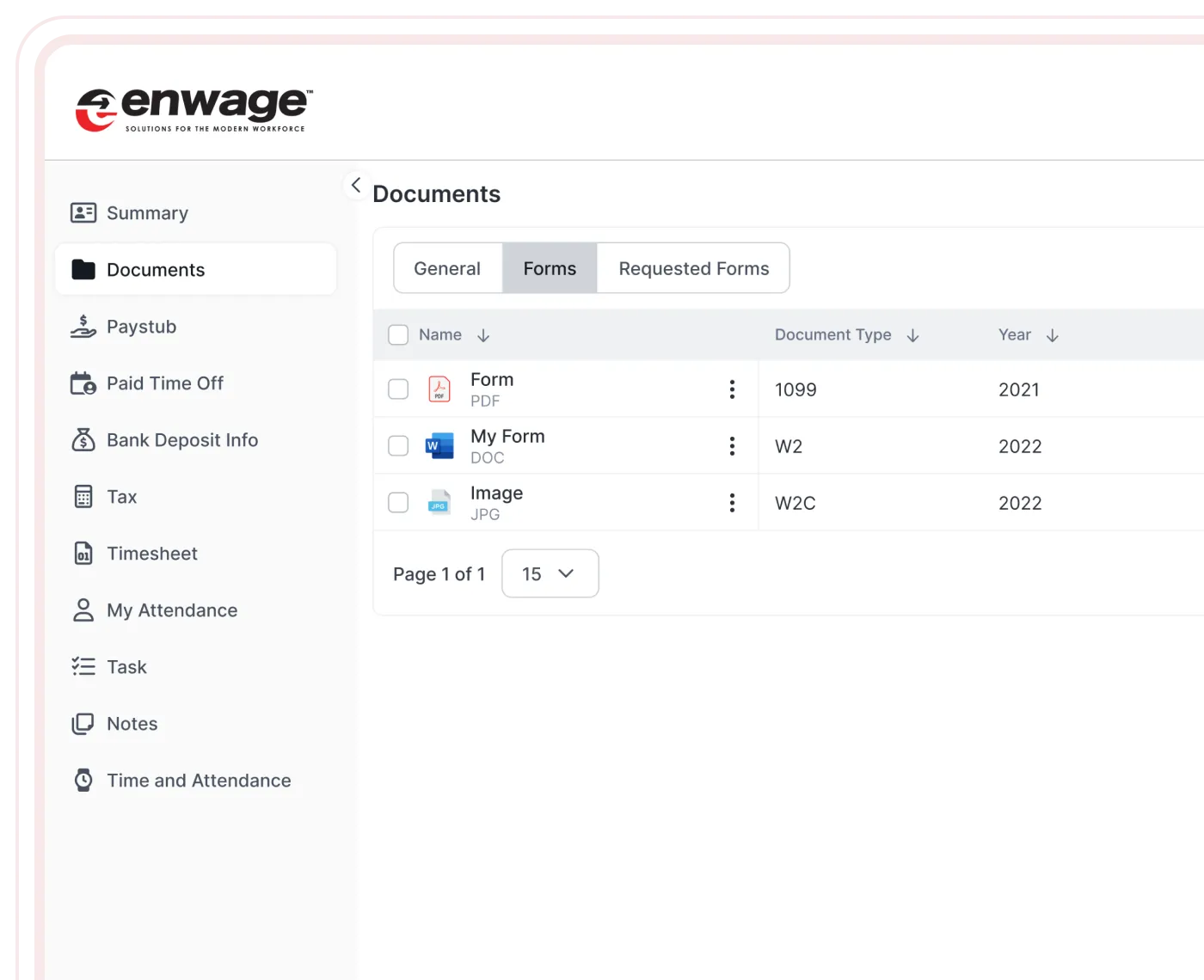Open the General tab

click(x=447, y=267)
